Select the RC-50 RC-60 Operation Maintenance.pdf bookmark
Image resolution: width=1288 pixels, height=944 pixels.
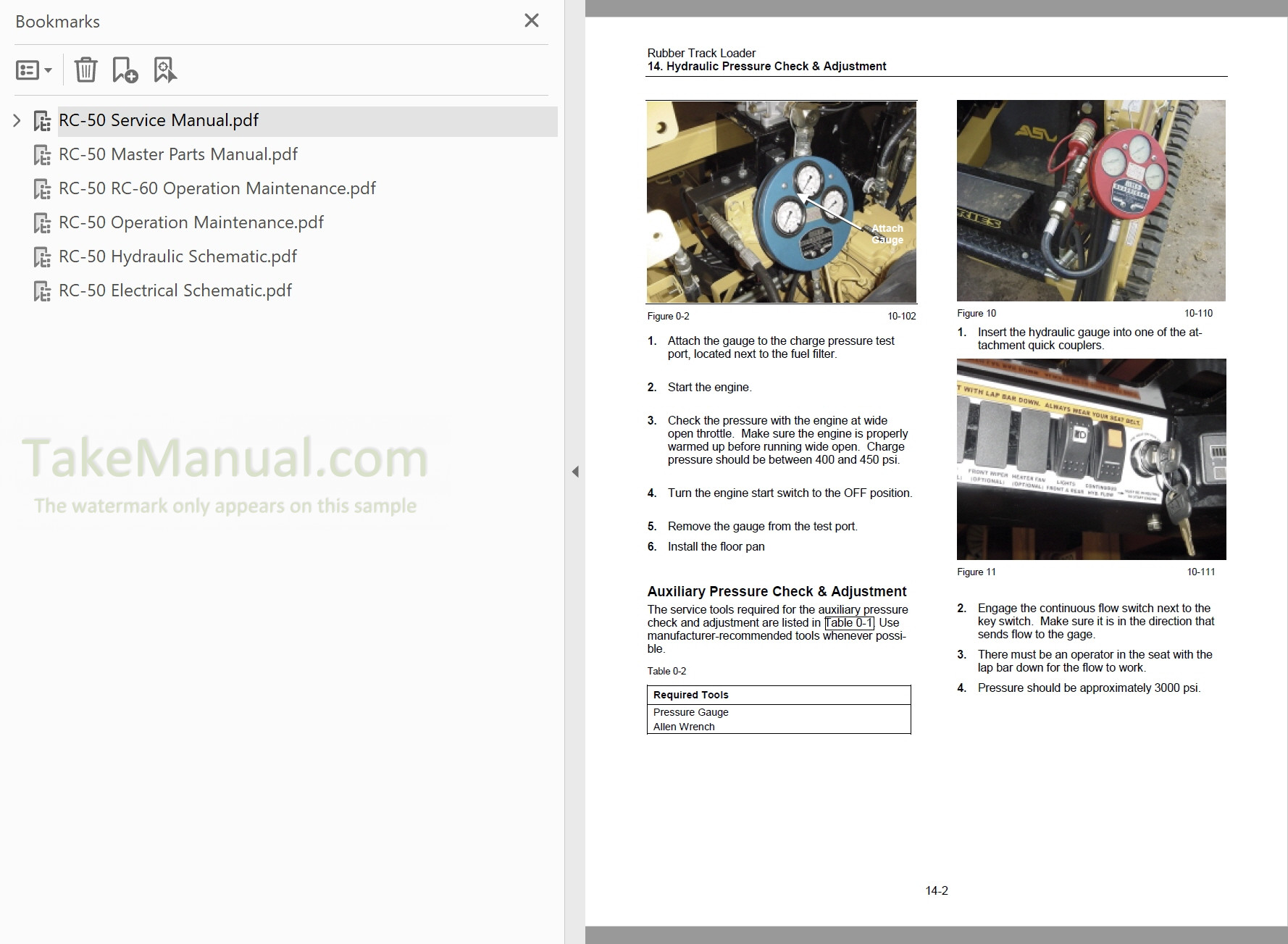coord(217,188)
